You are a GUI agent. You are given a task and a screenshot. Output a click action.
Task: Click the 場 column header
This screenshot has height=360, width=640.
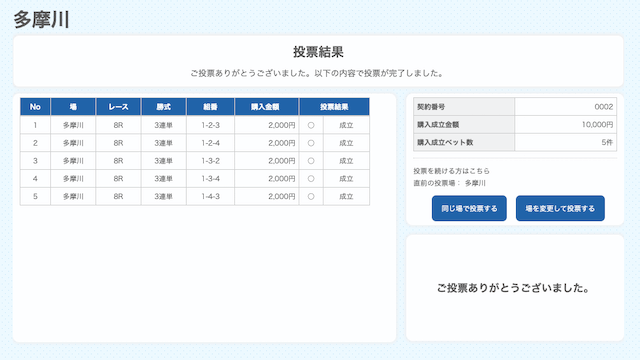[73, 107]
